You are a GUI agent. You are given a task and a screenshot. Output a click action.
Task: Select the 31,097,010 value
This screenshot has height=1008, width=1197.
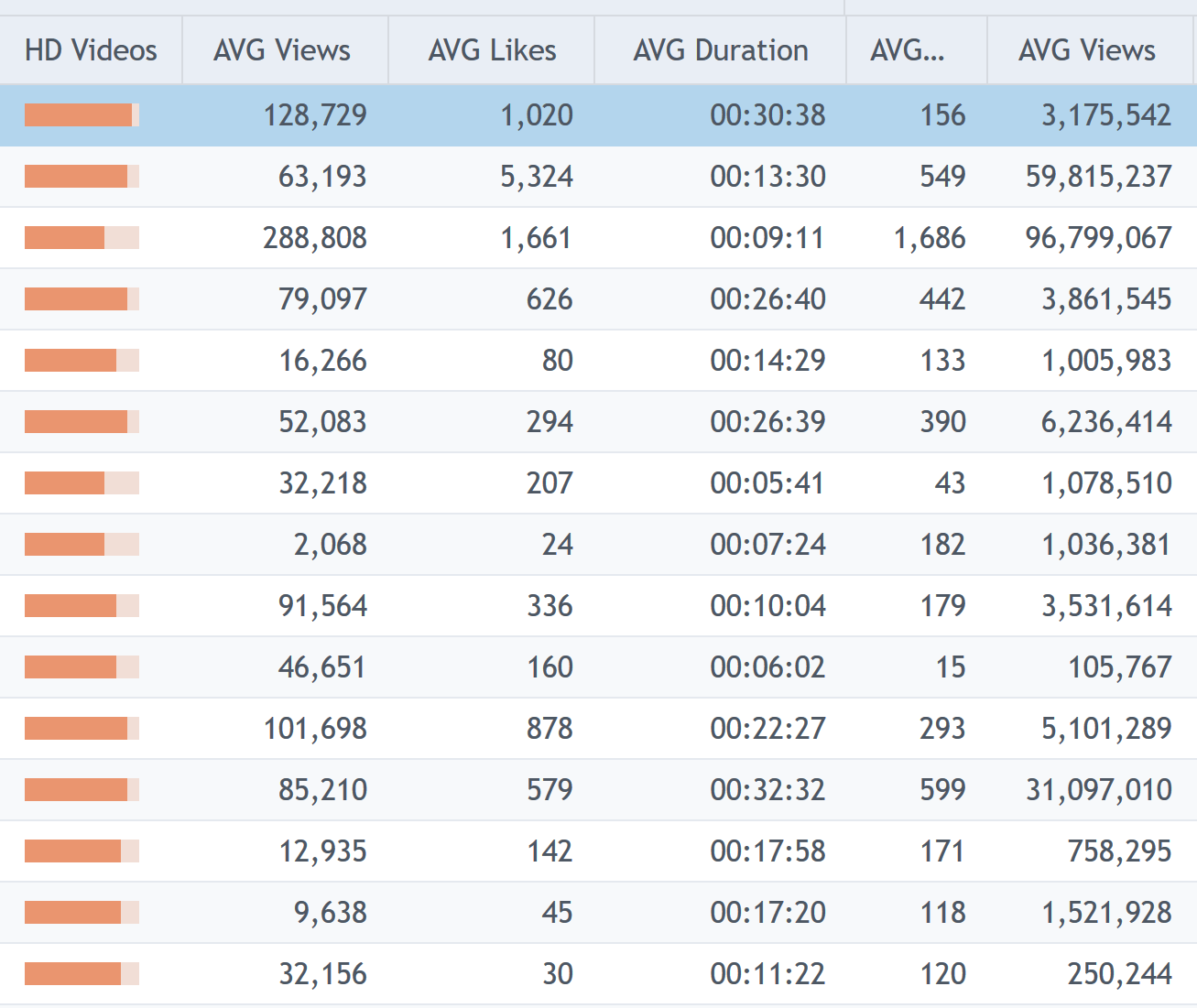pyautogui.click(x=1098, y=790)
